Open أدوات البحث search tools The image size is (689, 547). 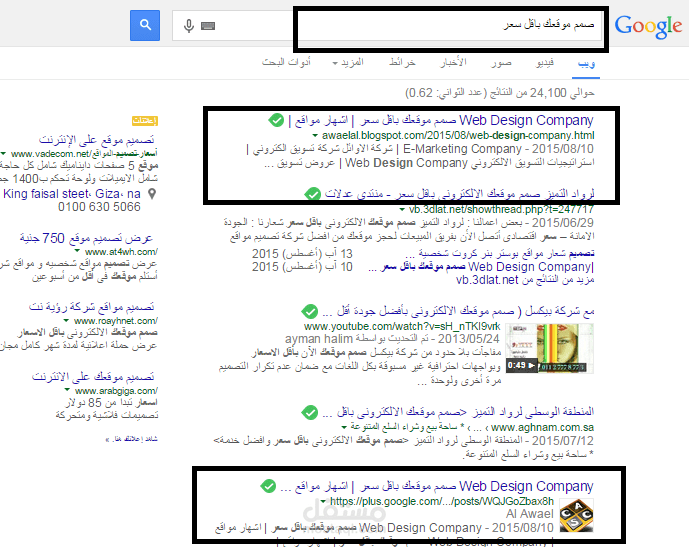click(286, 62)
